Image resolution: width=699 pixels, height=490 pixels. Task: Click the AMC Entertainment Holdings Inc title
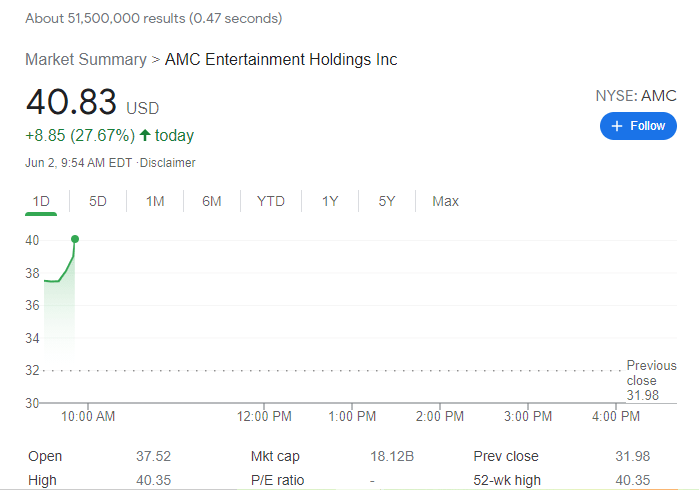click(x=281, y=60)
